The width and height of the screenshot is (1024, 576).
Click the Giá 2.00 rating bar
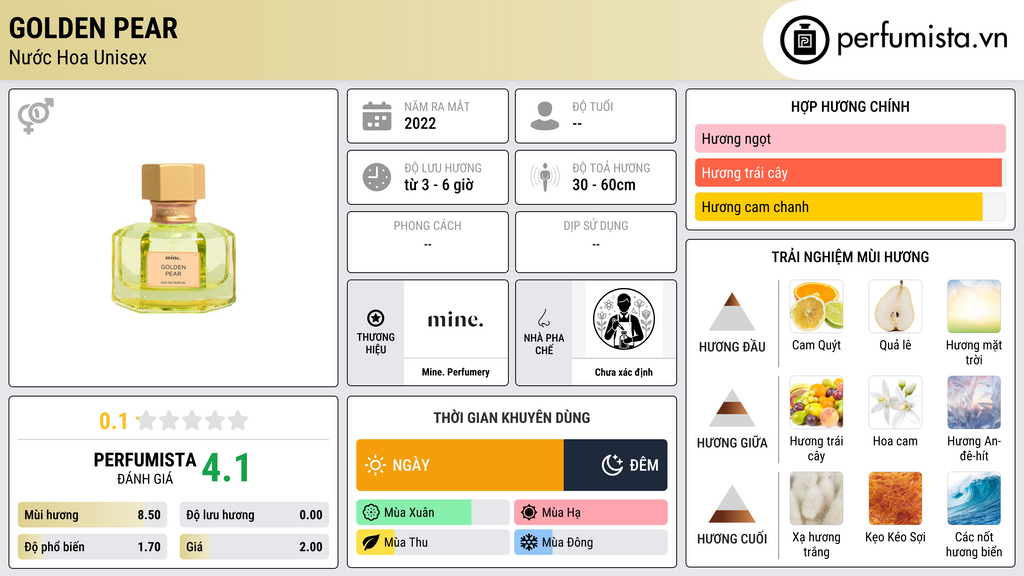pos(254,547)
